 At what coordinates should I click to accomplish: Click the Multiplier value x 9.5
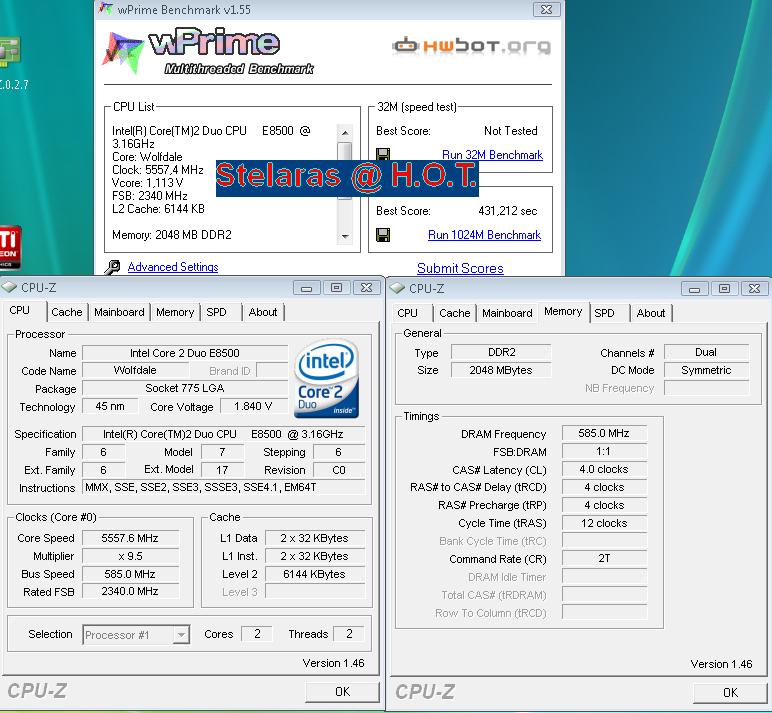[130, 556]
